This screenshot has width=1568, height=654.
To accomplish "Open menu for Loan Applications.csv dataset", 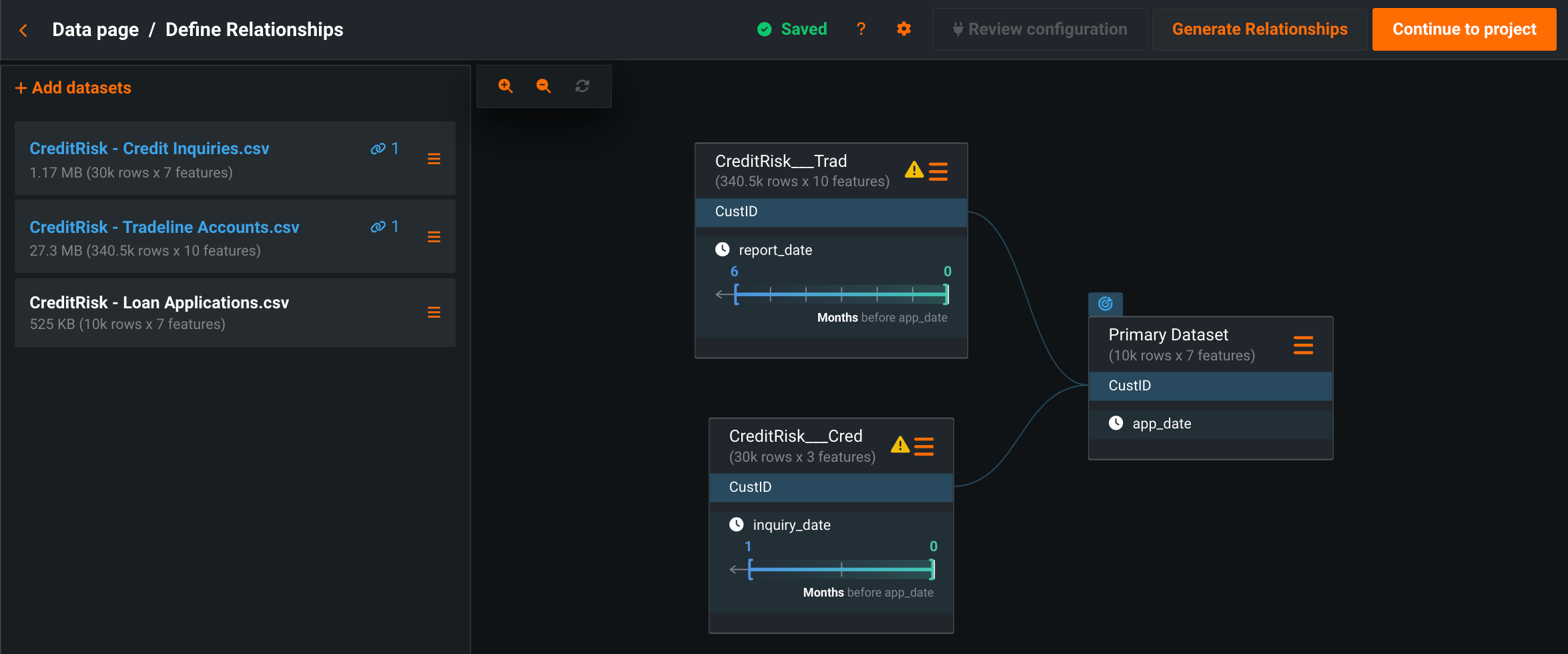I will tap(434, 312).
